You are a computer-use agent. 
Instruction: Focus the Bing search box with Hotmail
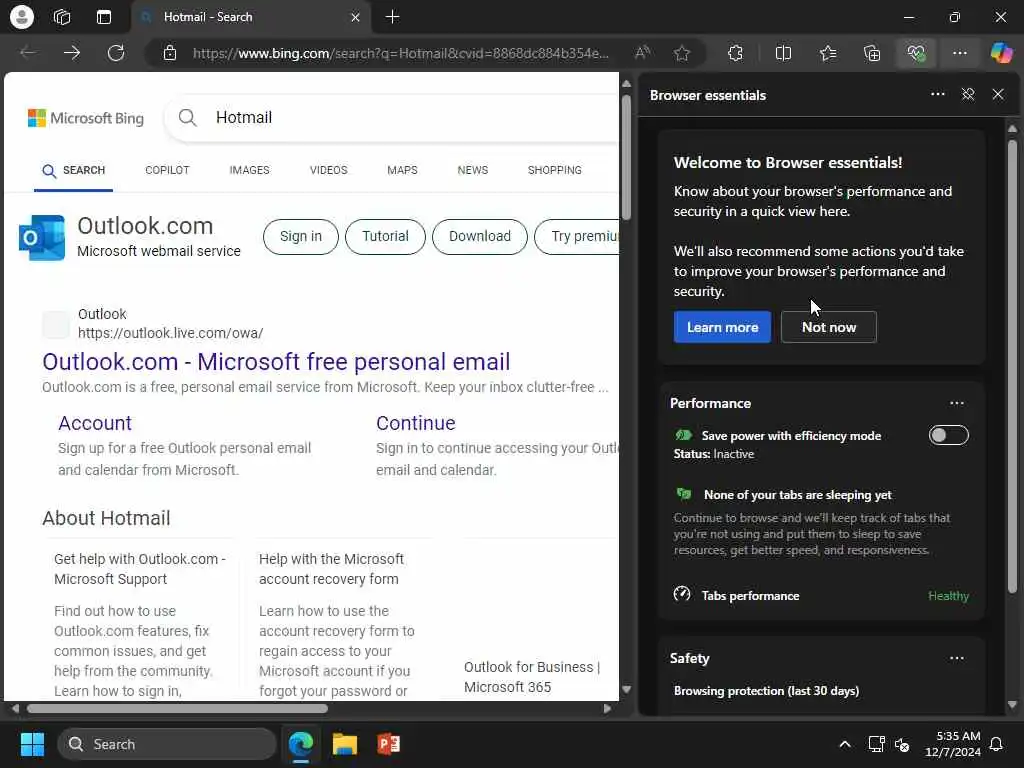point(392,118)
